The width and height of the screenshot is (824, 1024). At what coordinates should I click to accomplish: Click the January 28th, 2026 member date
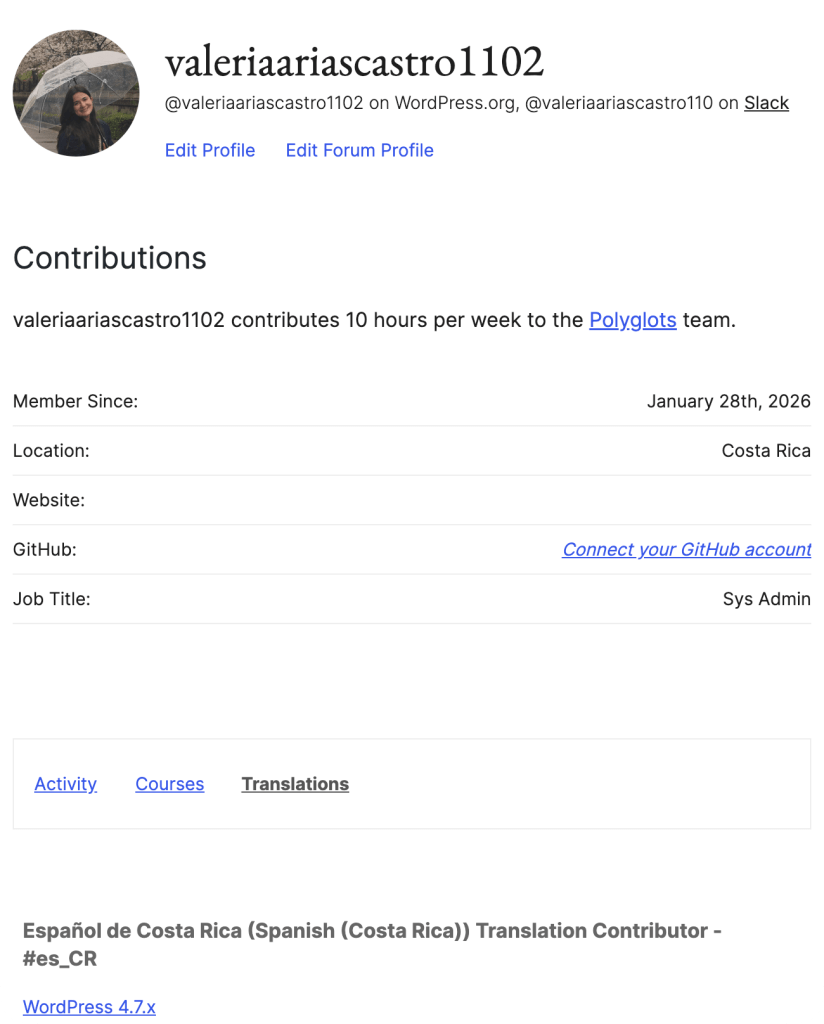coord(728,401)
